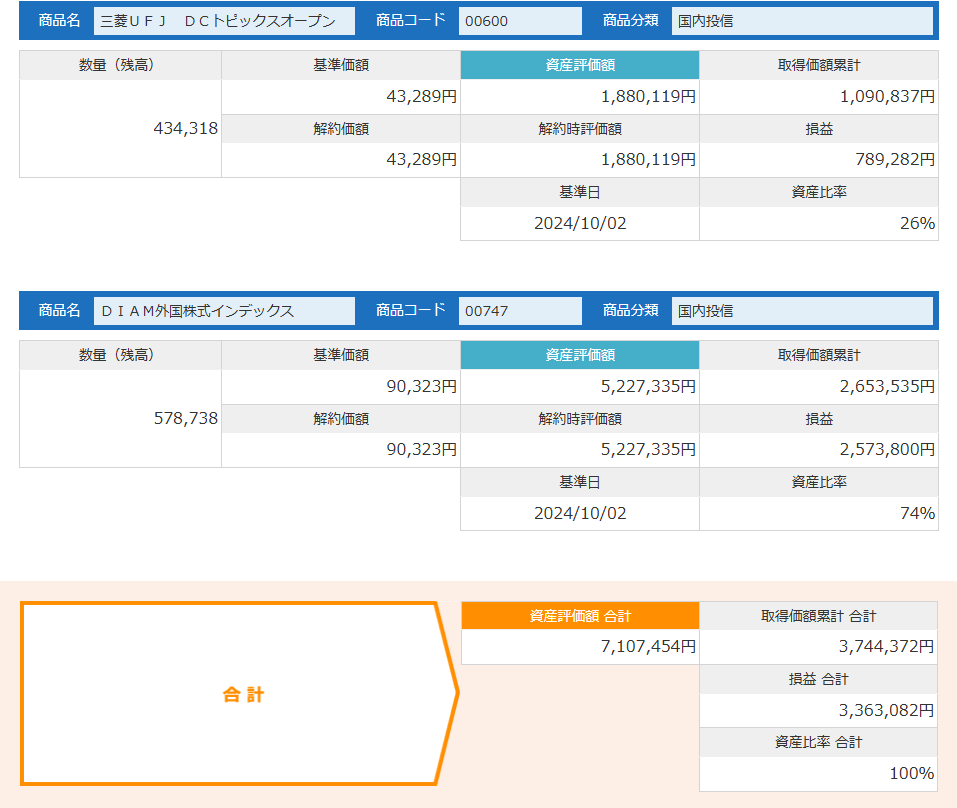Click the product name field 三菱UFJ DCトピックスオープン
957x808 pixels.
[224, 21]
